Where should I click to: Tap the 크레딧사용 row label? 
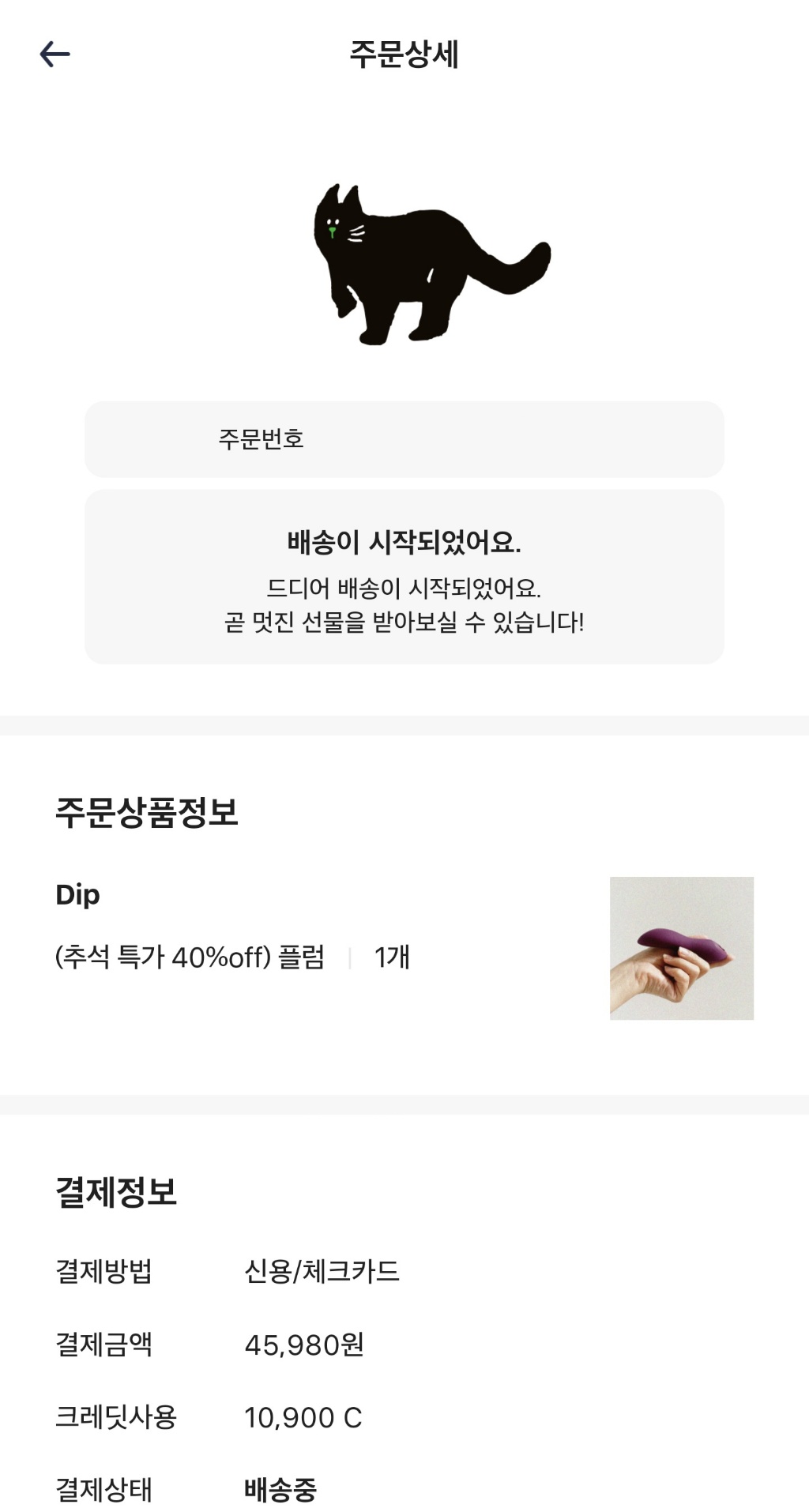point(116,1417)
